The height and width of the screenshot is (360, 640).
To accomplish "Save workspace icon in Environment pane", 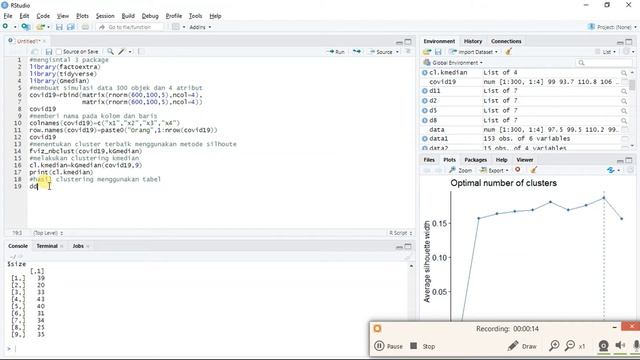I will coord(438,52).
